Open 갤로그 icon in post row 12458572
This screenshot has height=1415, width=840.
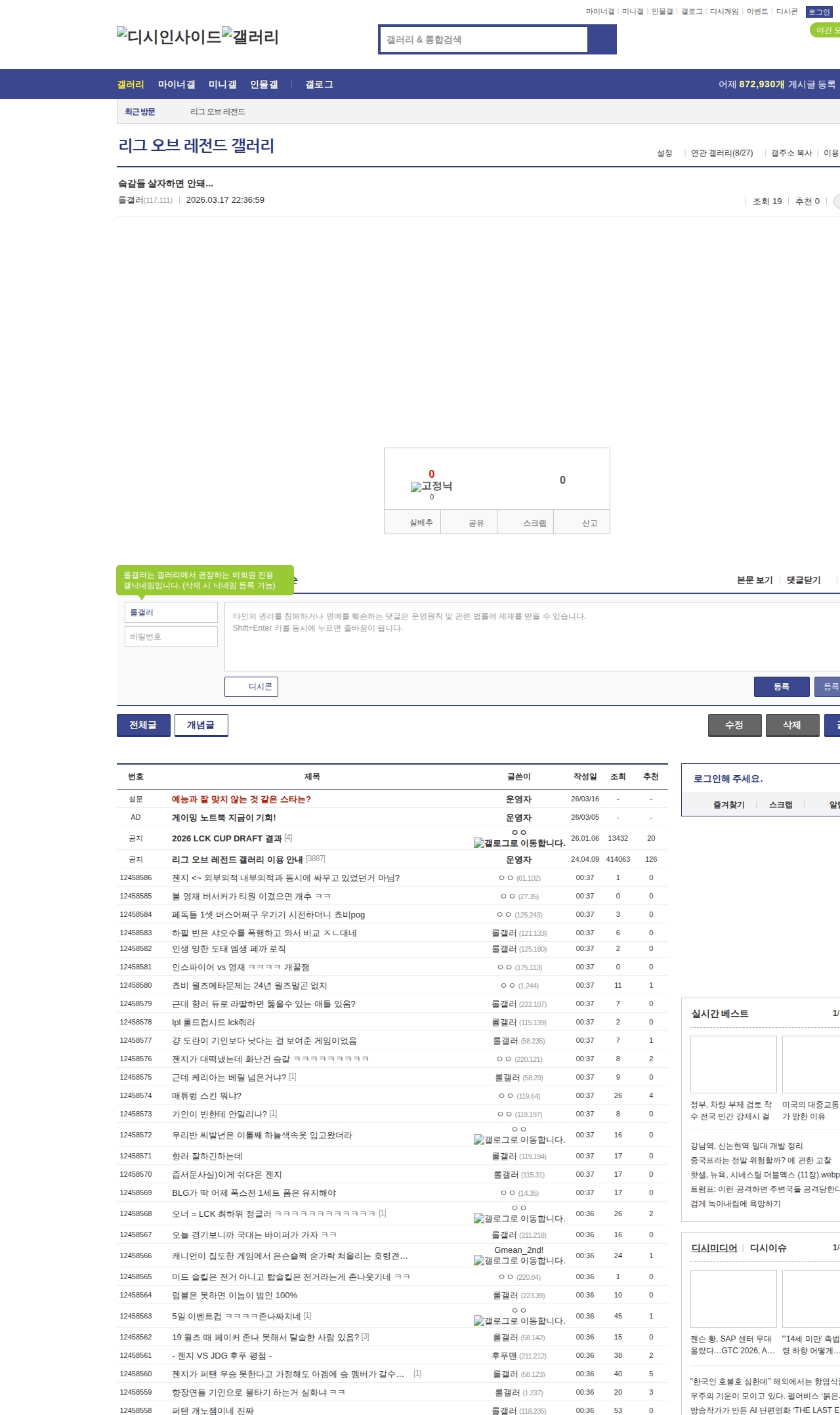519,1140
